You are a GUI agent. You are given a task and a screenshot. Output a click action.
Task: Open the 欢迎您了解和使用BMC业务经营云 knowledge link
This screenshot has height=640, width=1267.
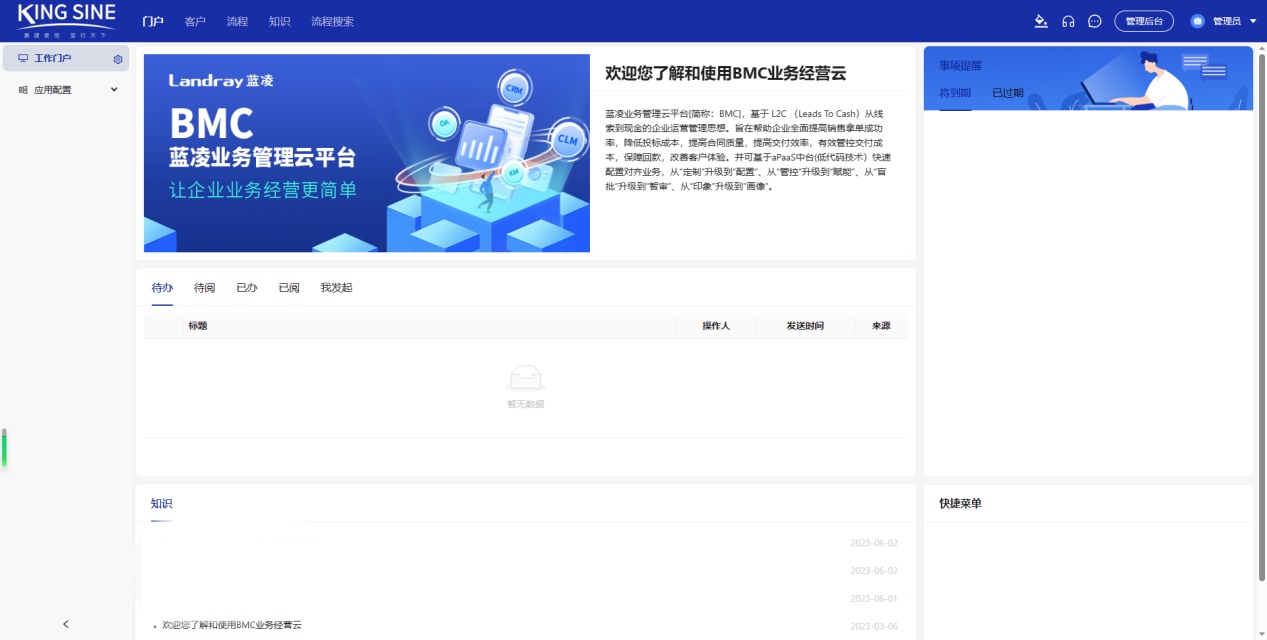point(232,625)
